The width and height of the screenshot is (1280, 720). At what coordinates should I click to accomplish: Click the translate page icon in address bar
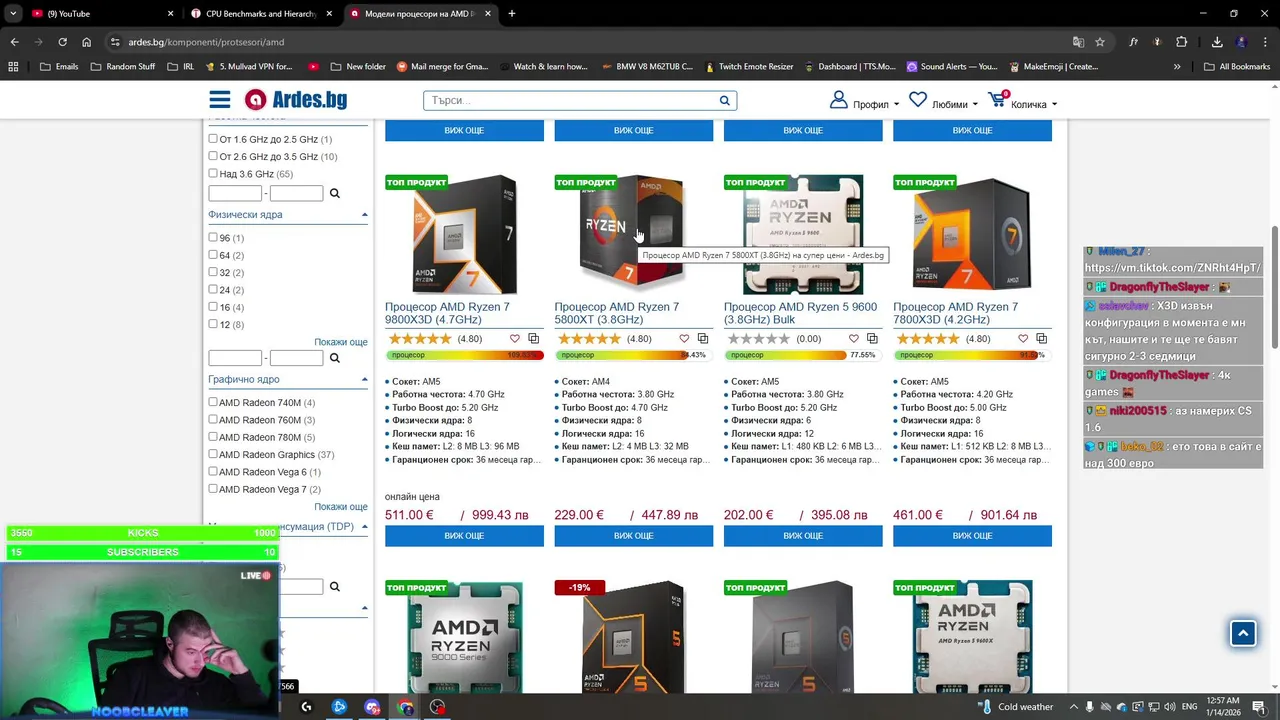click(1078, 42)
